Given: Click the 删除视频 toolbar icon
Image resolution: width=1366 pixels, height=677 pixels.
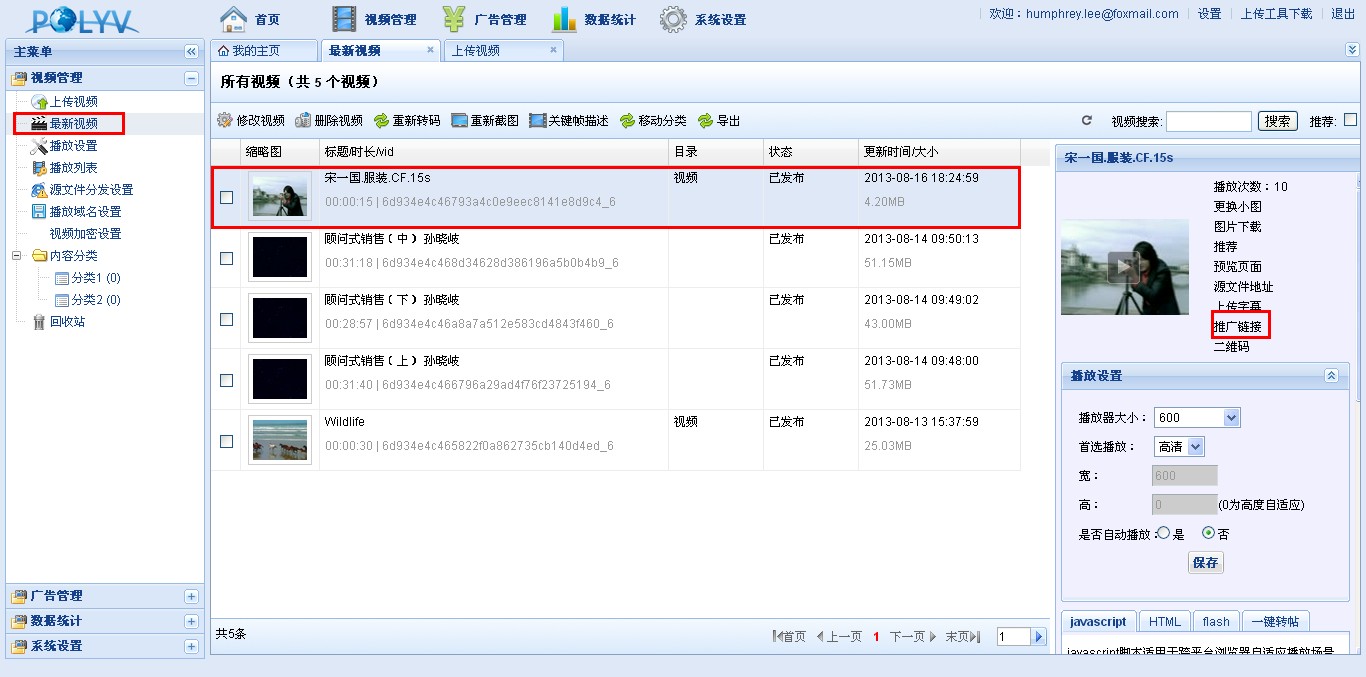Looking at the screenshot, I should (x=303, y=120).
